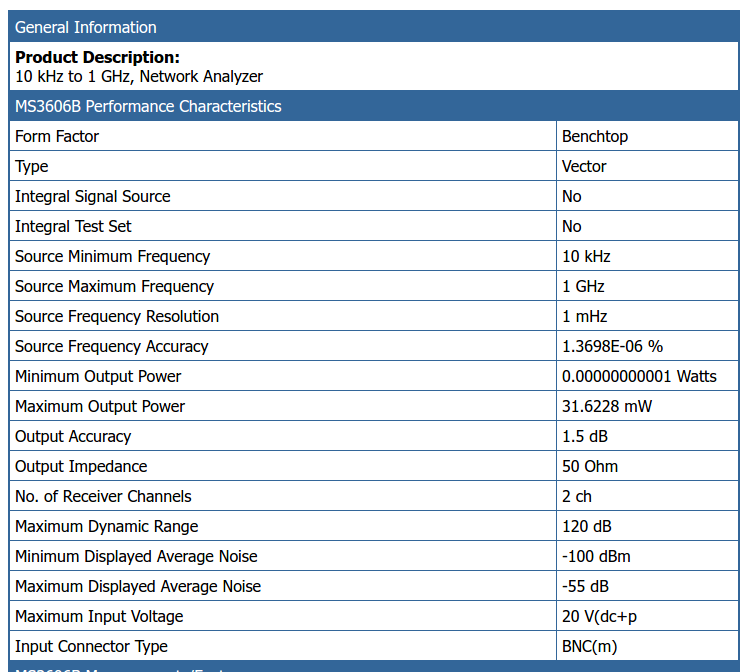The width and height of the screenshot is (746, 672).
Task: Select the No. of Receiver Channels label
Action: 103,496
